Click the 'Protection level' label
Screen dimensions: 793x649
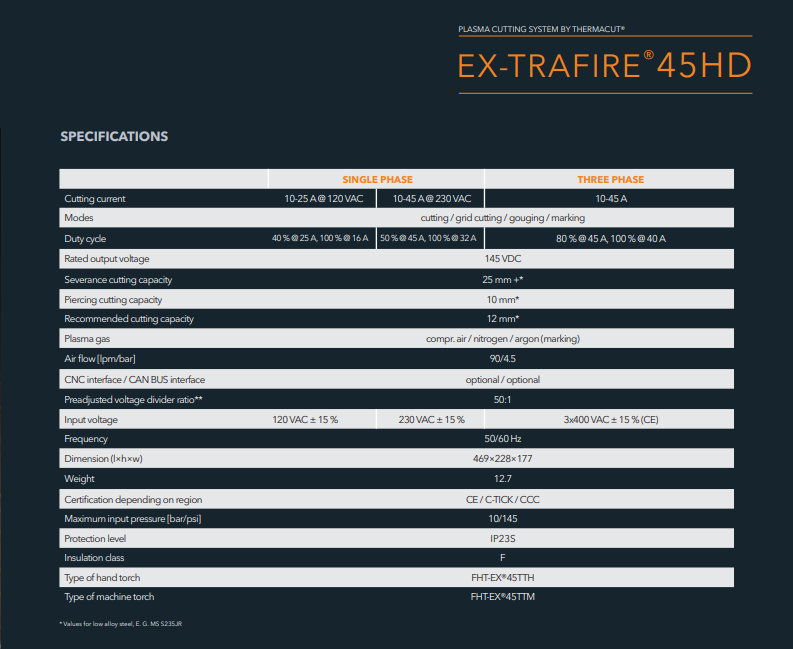(x=95, y=539)
